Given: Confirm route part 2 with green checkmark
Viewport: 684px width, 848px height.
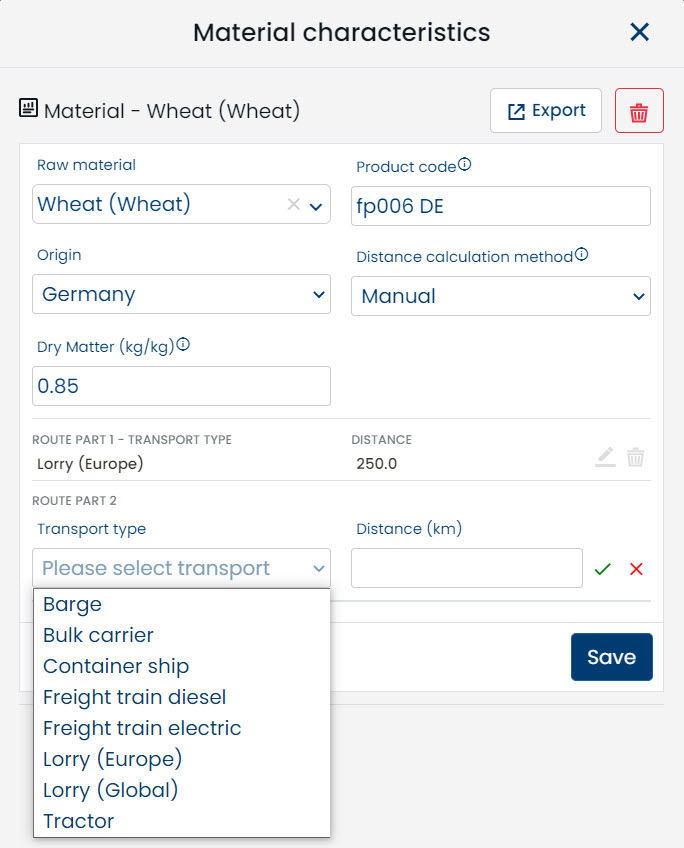Looking at the screenshot, I should [602, 569].
